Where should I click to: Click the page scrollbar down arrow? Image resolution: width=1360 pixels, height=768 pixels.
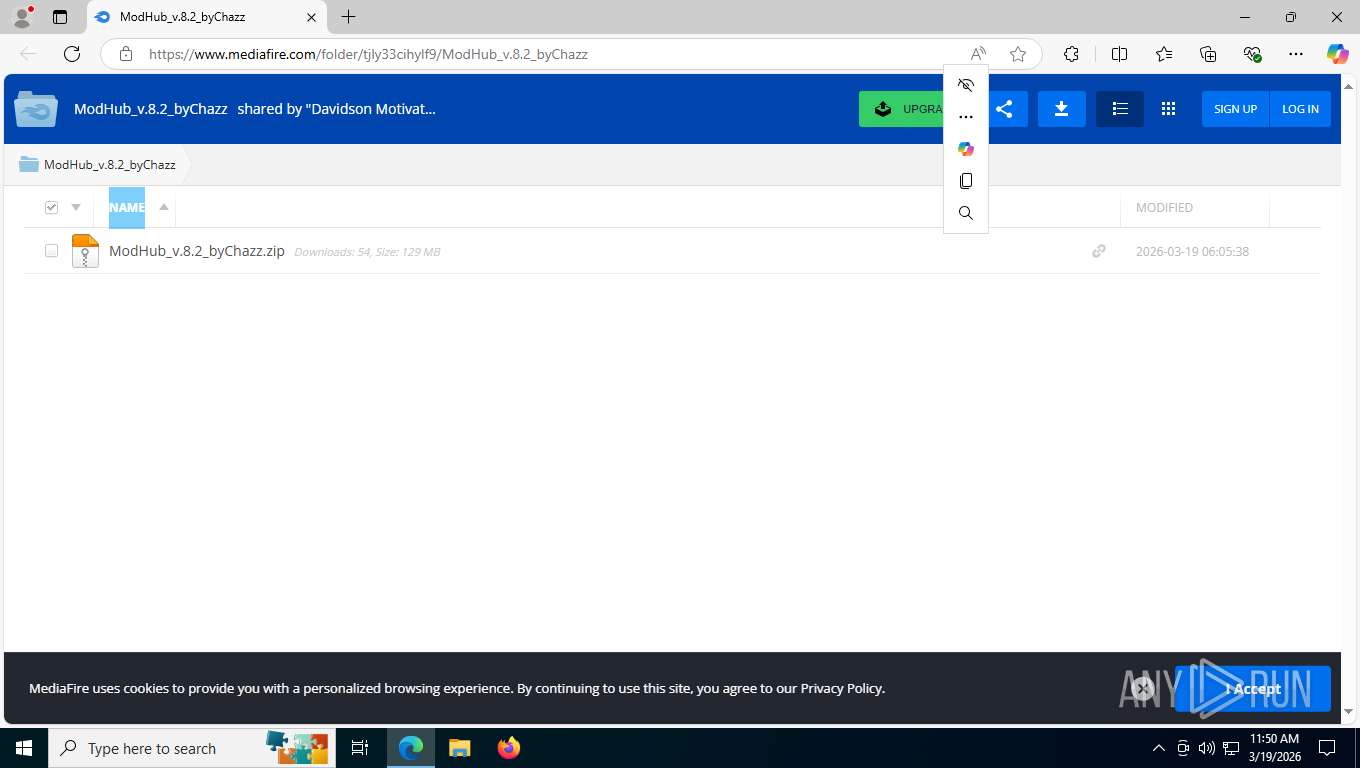click(x=1349, y=712)
